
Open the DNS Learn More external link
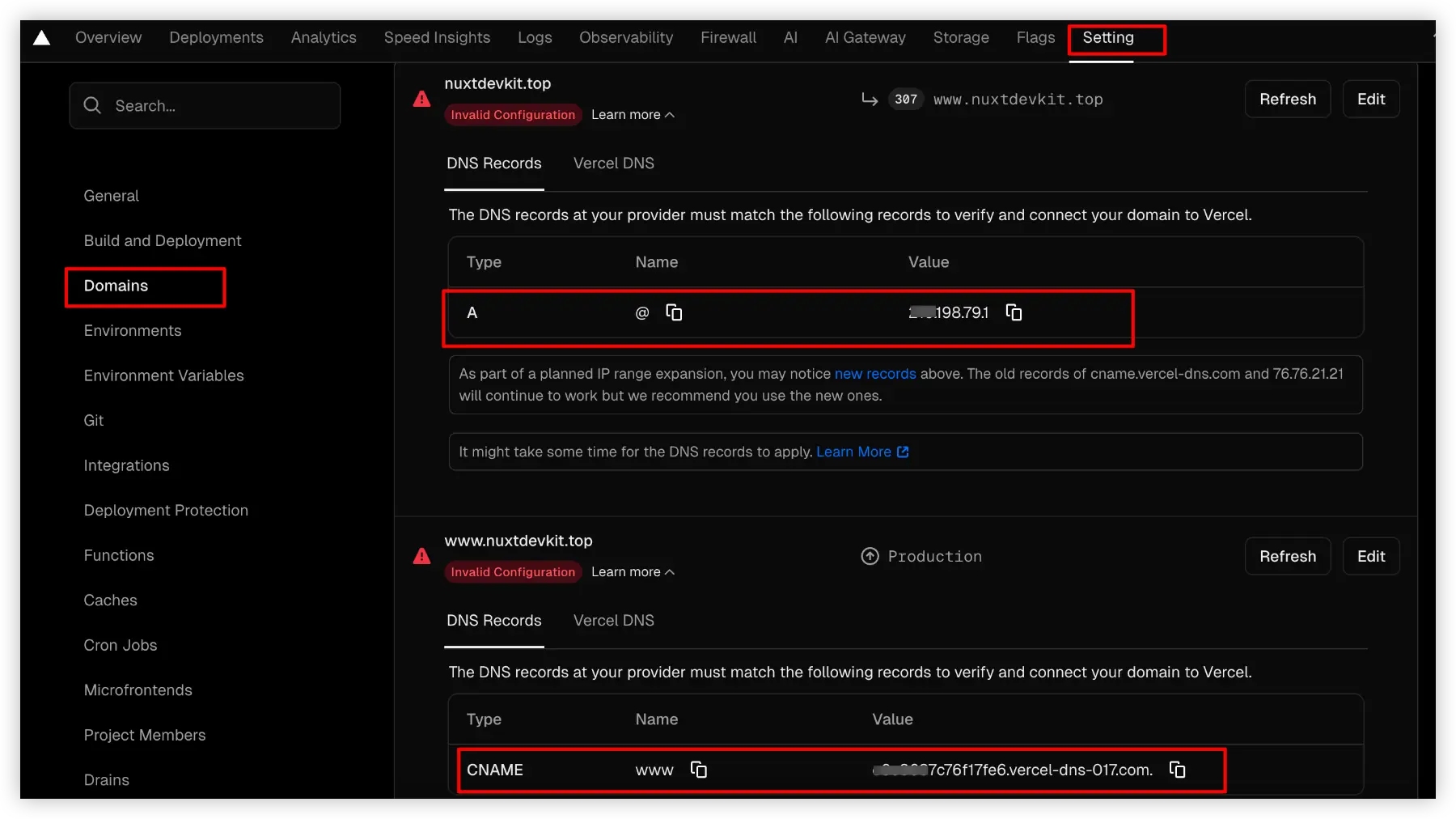pos(861,452)
